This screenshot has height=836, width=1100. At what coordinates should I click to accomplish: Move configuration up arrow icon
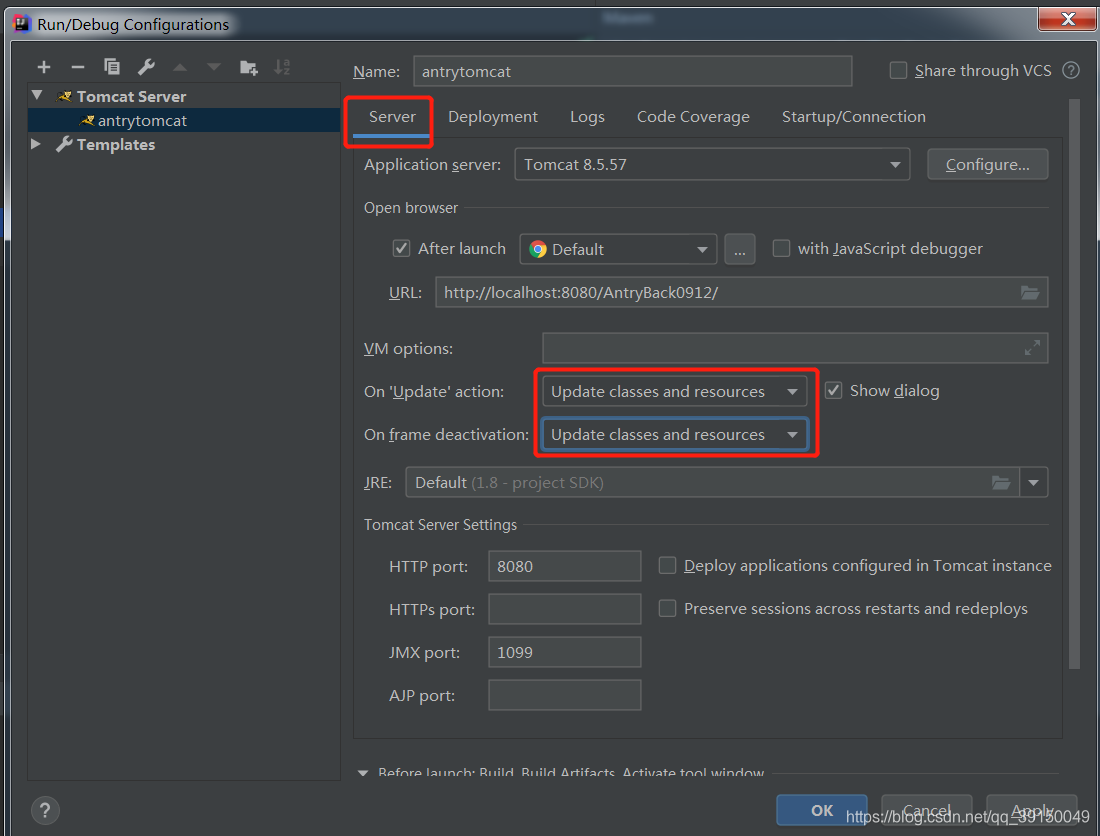coord(180,67)
